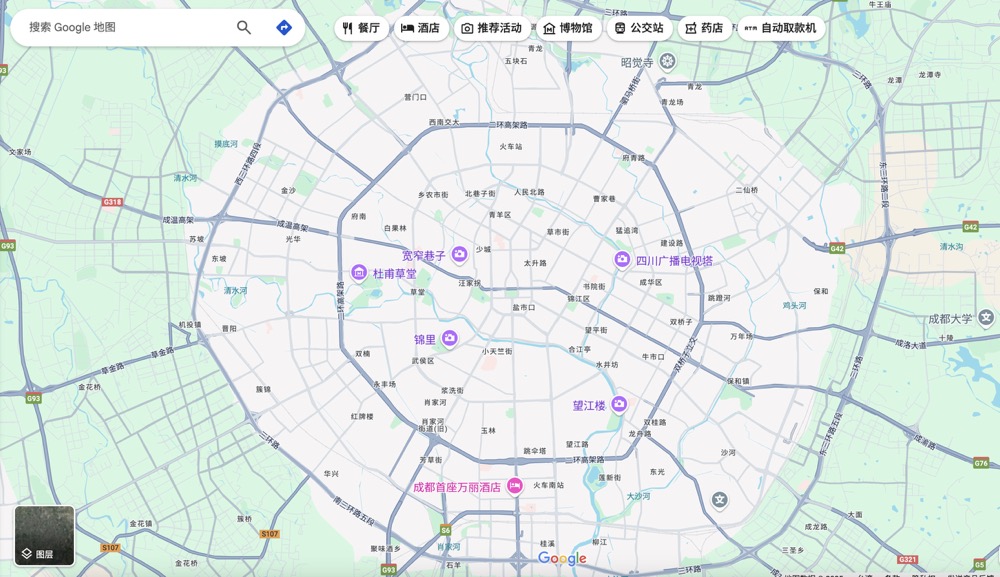Click the 玉林 label
The height and width of the screenshot is (577, 1000).
(488, 431)
